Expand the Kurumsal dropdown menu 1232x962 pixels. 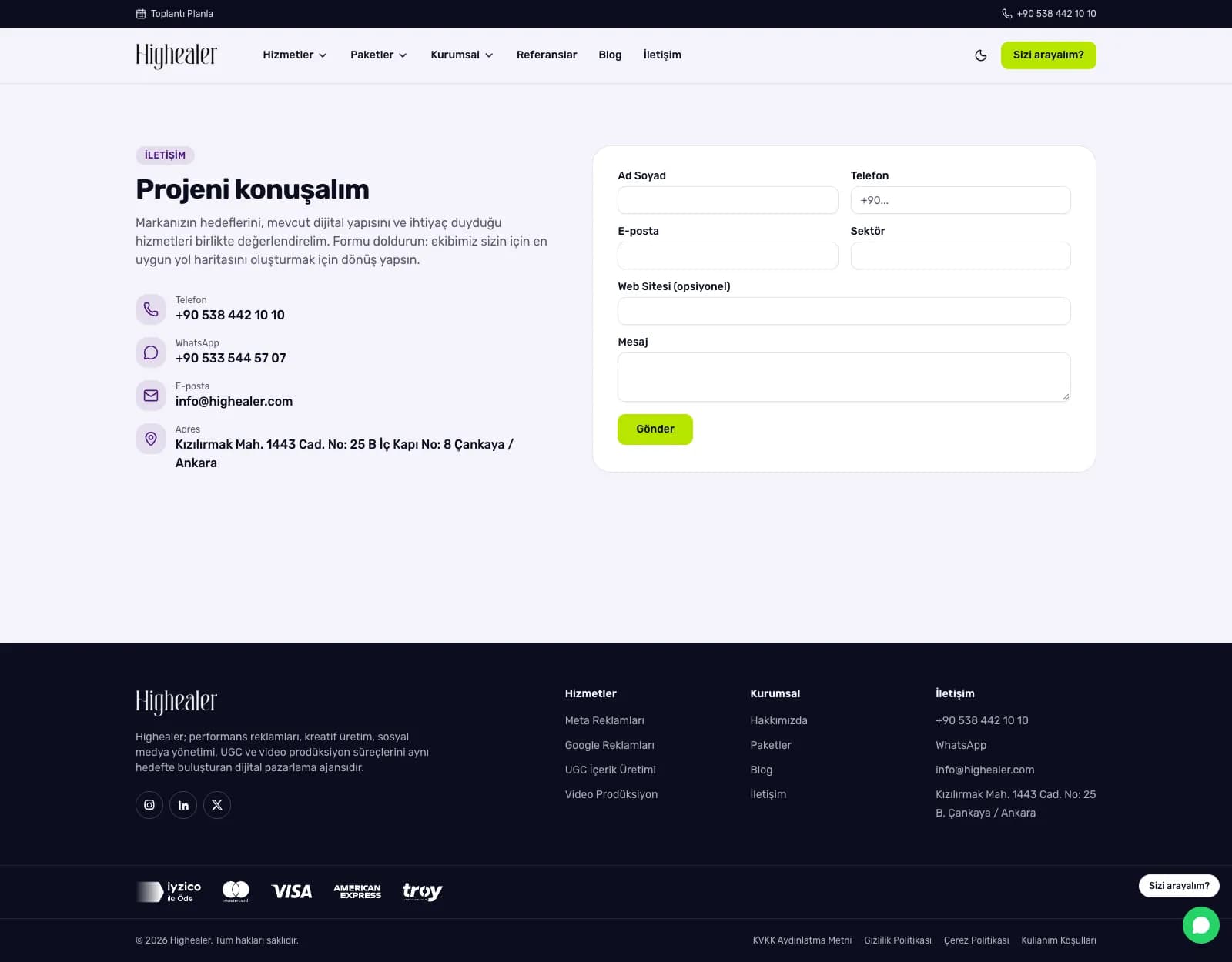click(462, 55)
